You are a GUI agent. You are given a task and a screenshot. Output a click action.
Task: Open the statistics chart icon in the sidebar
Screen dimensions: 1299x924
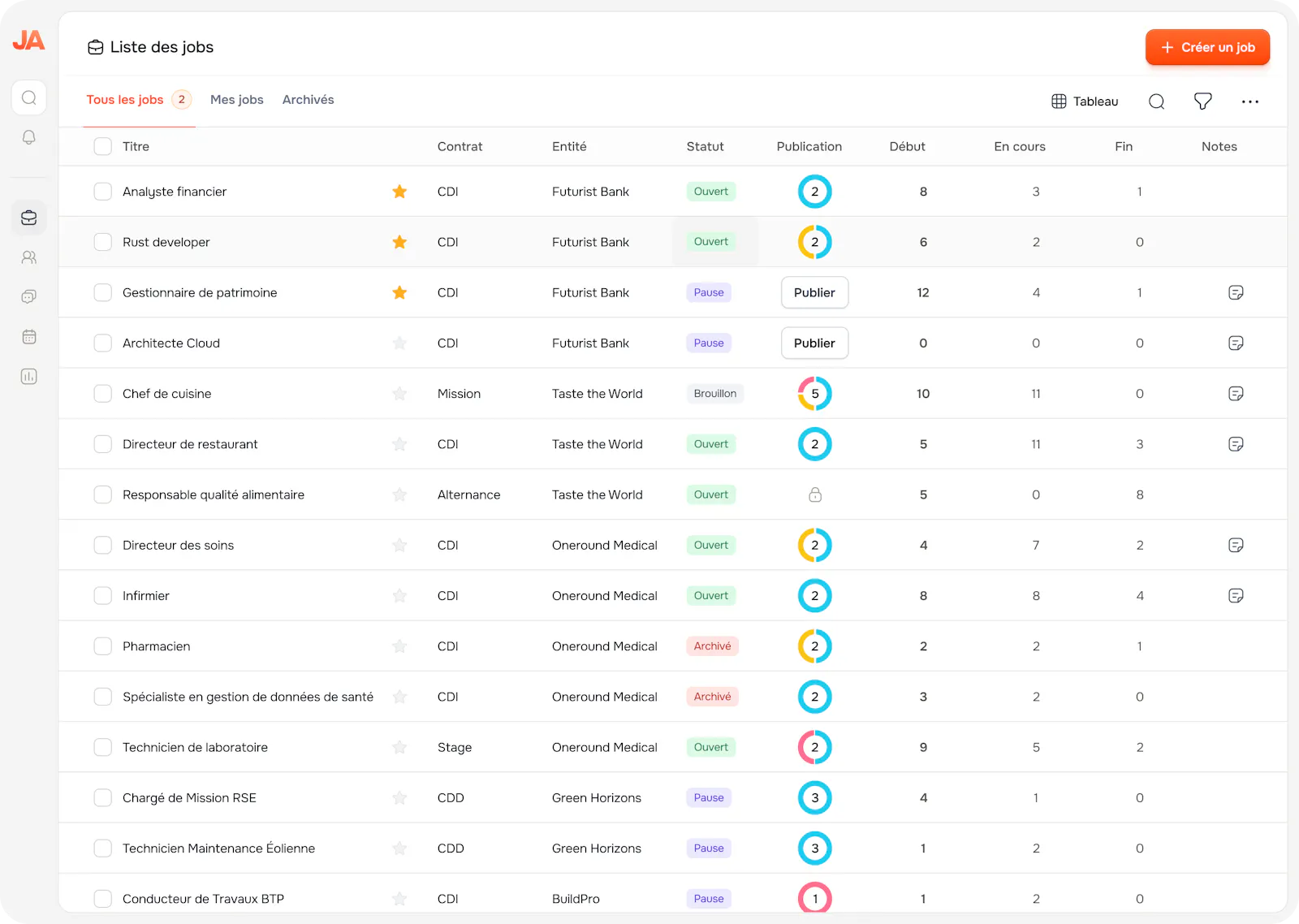point(29,376)
